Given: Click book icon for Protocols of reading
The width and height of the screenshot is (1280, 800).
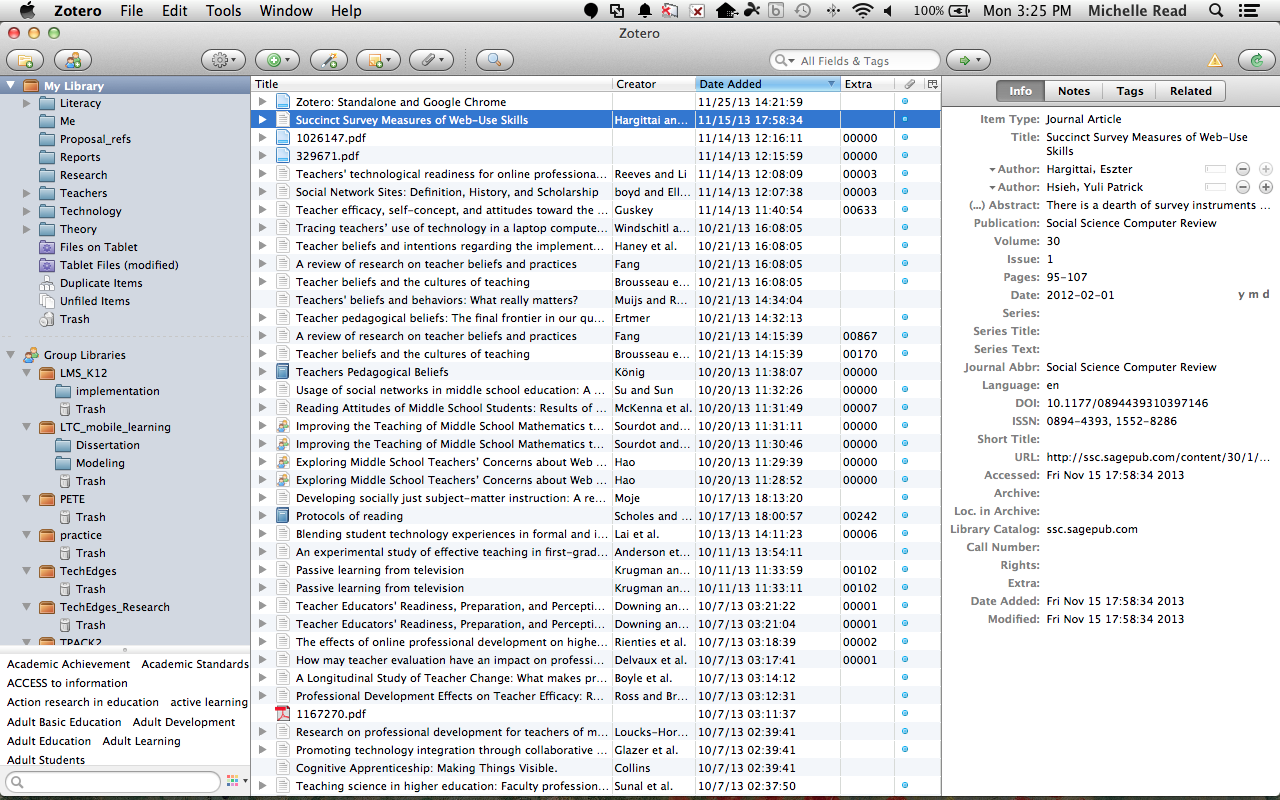Looking at the screenshot, I should (x=282, y=516).
